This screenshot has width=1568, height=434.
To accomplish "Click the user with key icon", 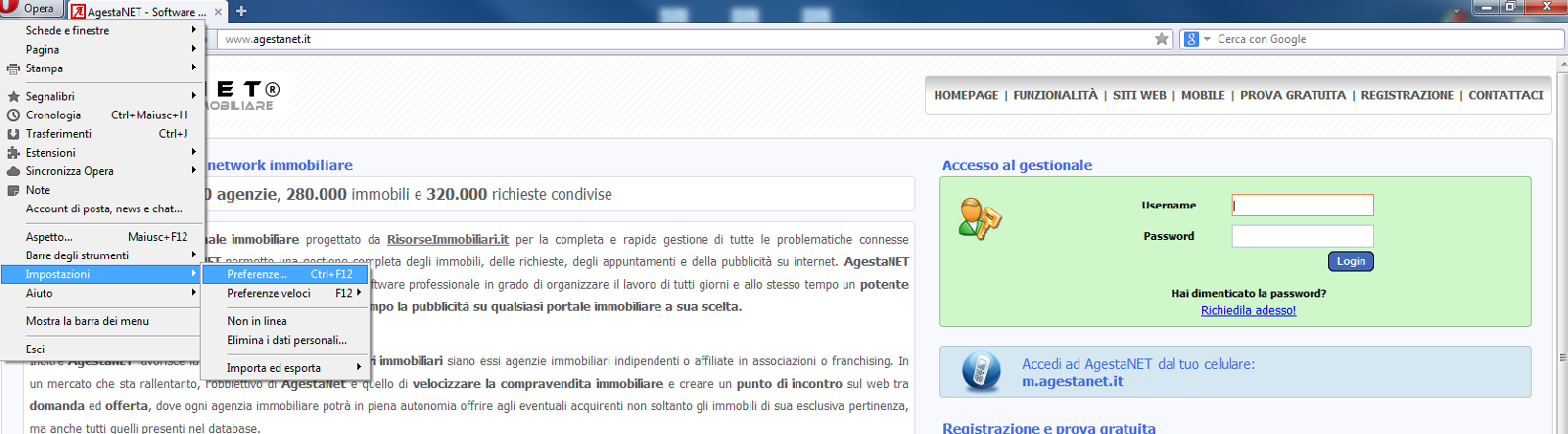I will [979, 218].
